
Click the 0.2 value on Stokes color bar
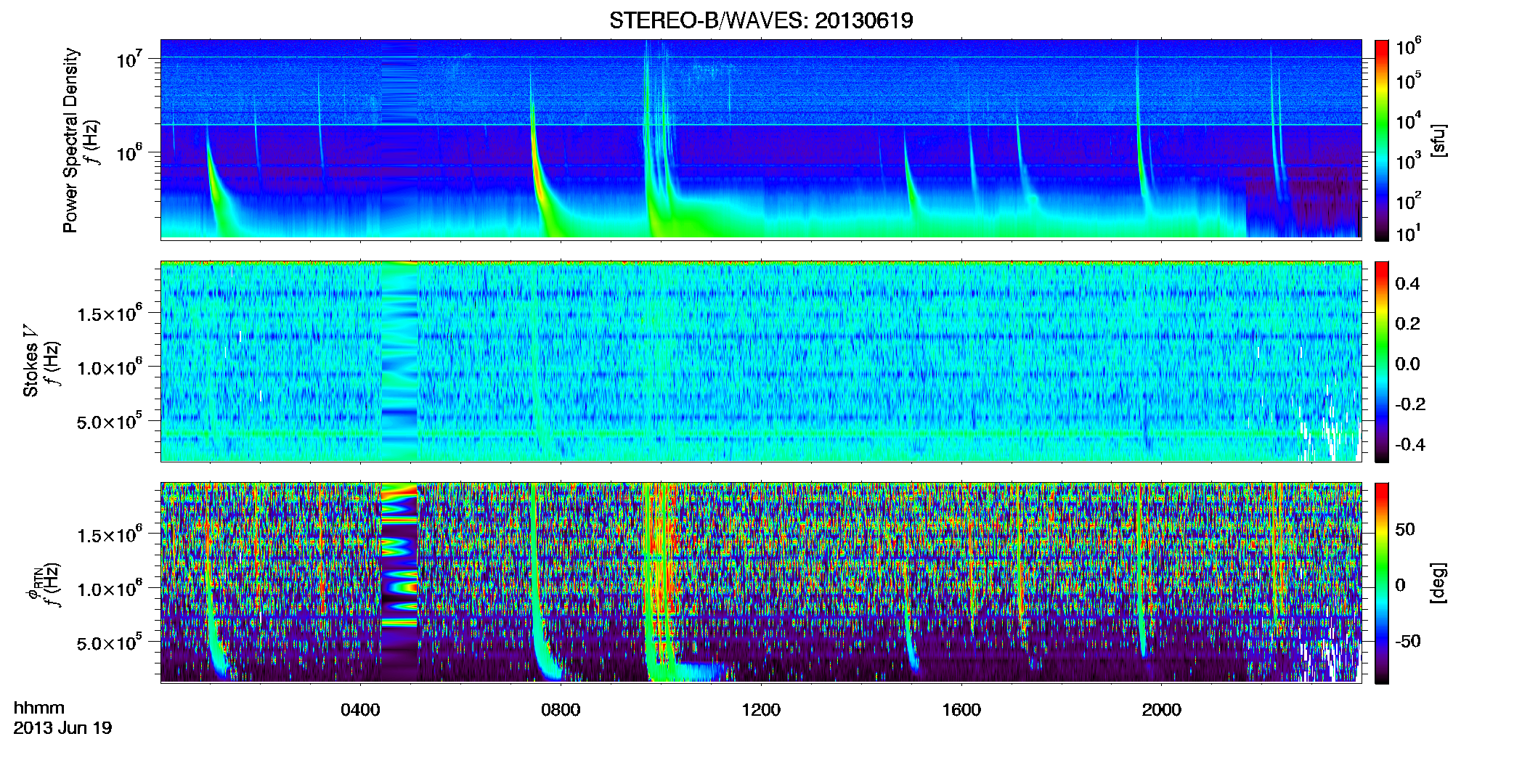click(x=1407, y=324)
